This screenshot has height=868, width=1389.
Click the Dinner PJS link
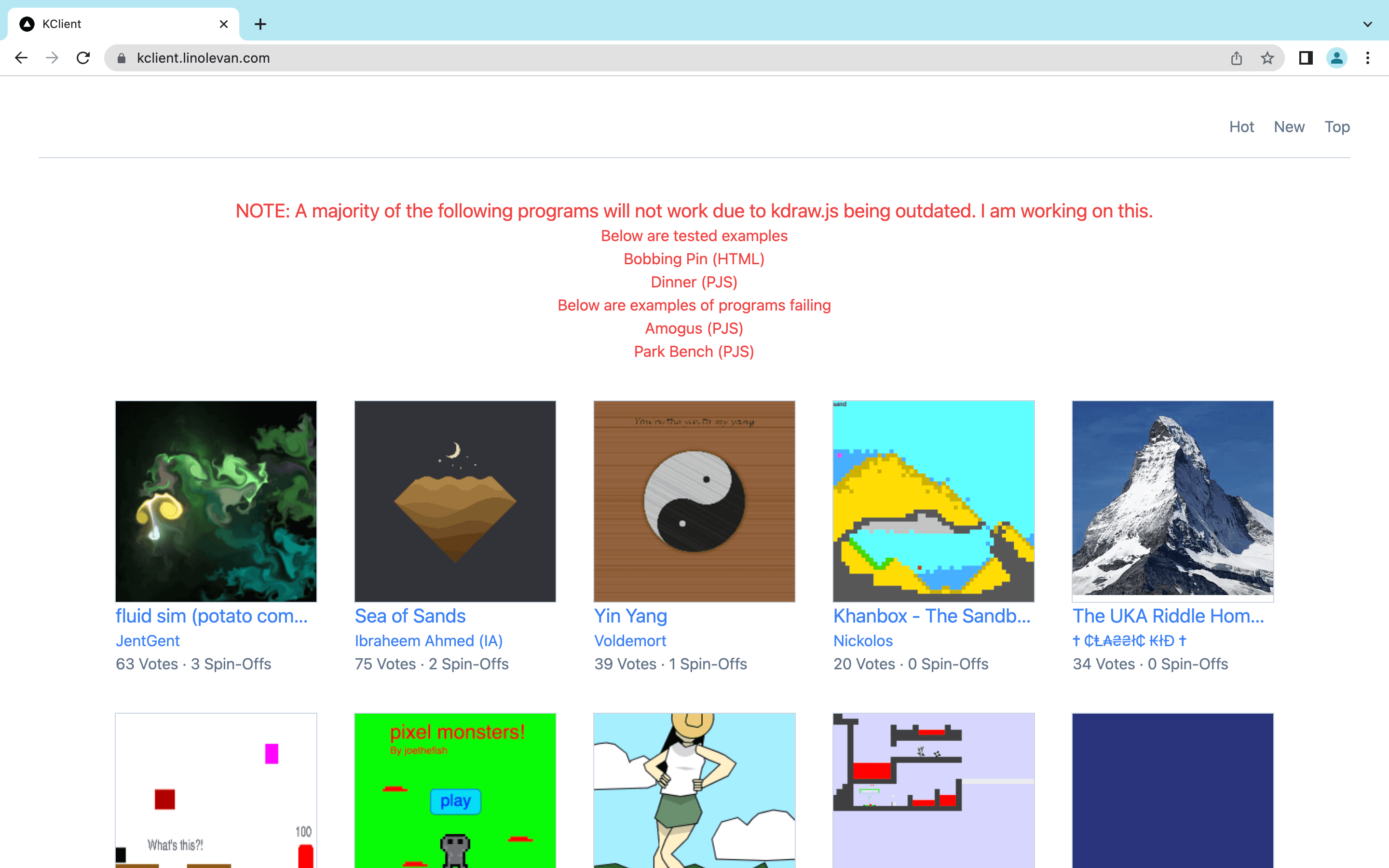click(x=694, y=281)
